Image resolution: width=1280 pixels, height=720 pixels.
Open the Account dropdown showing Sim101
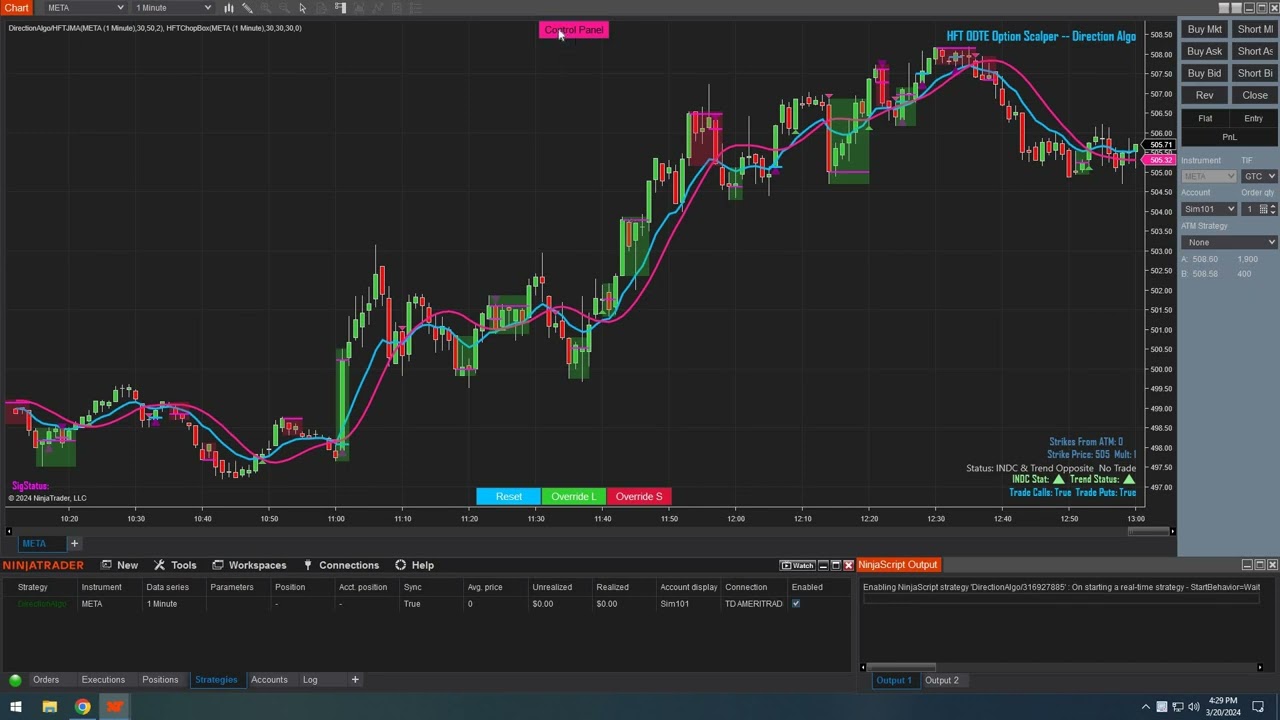[1209, 209]
